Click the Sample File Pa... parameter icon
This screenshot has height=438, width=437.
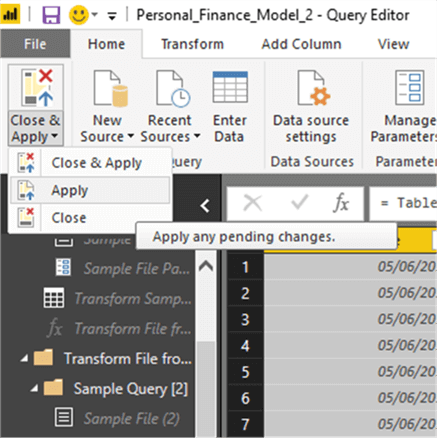coord(63,267)
